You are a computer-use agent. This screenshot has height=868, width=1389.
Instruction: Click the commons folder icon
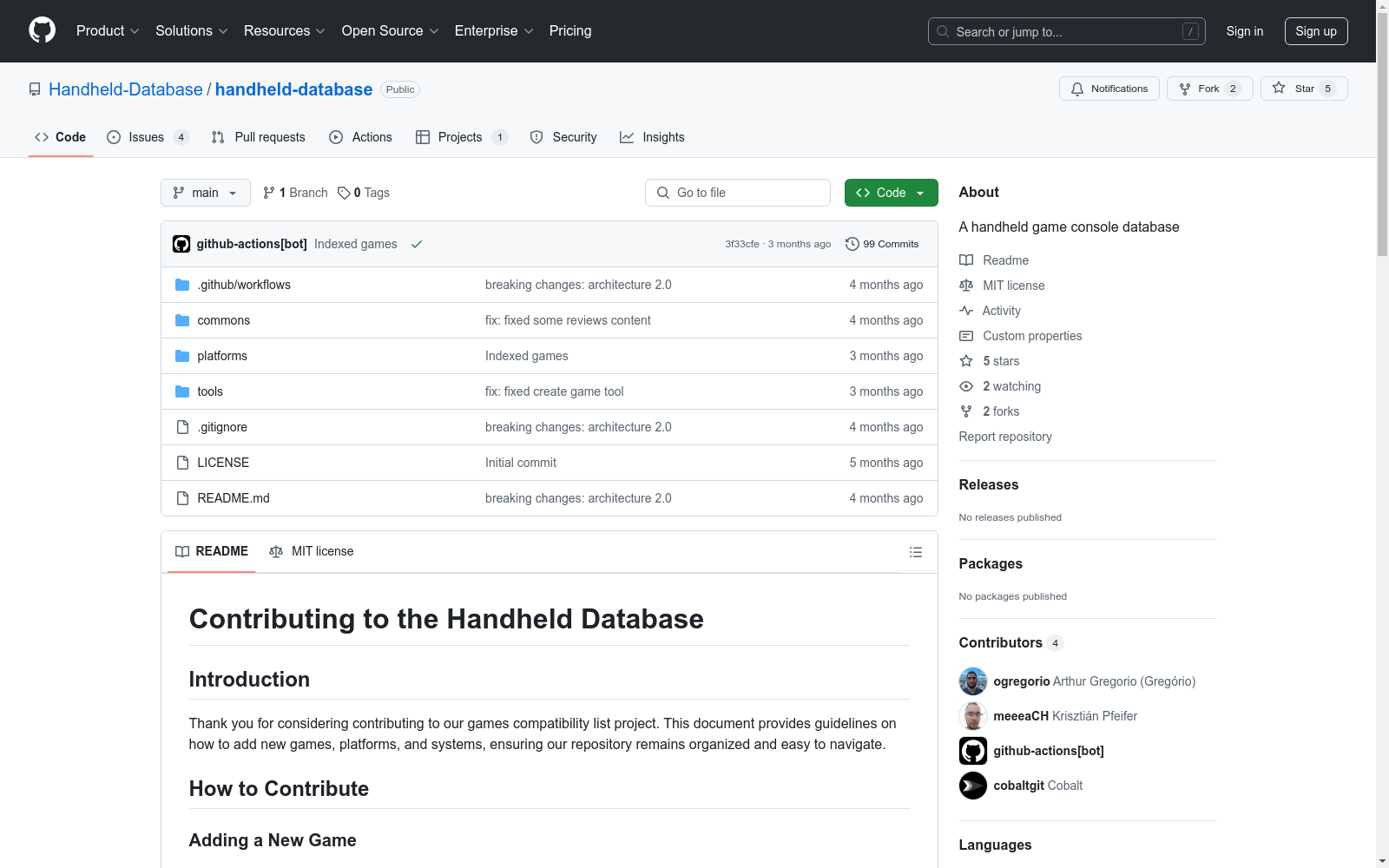(182, 320)
